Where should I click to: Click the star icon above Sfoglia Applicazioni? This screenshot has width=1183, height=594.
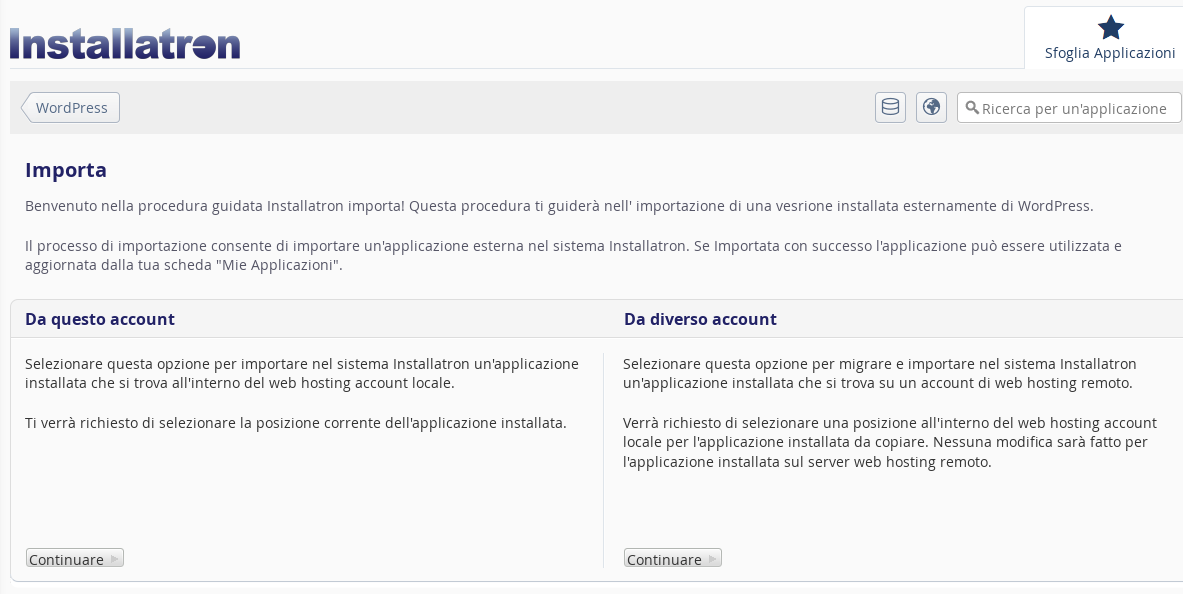tap(1110, 28)
